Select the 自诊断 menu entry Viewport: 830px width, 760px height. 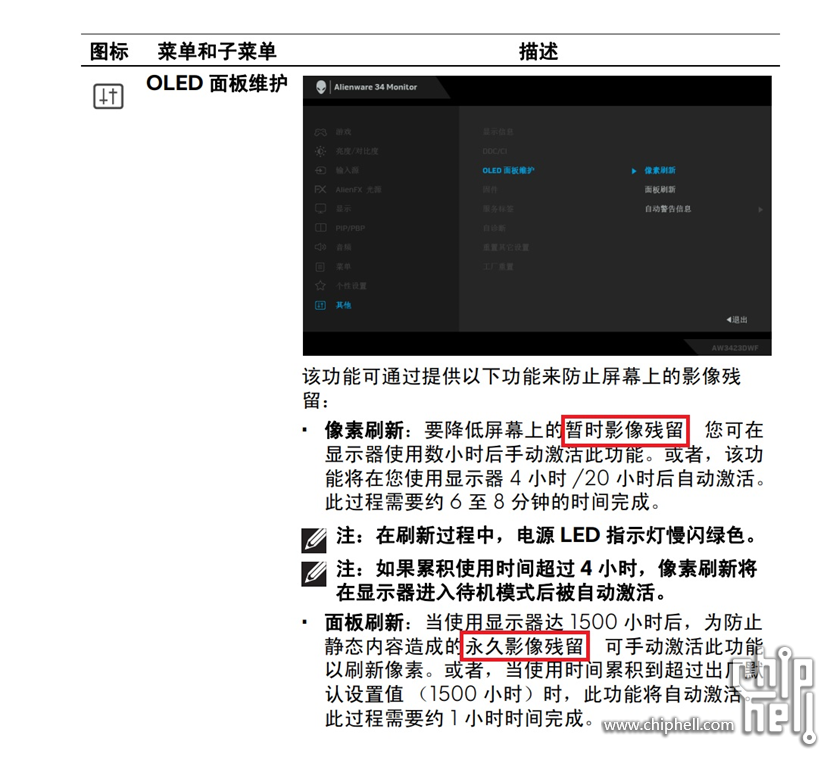coord(494,228)
